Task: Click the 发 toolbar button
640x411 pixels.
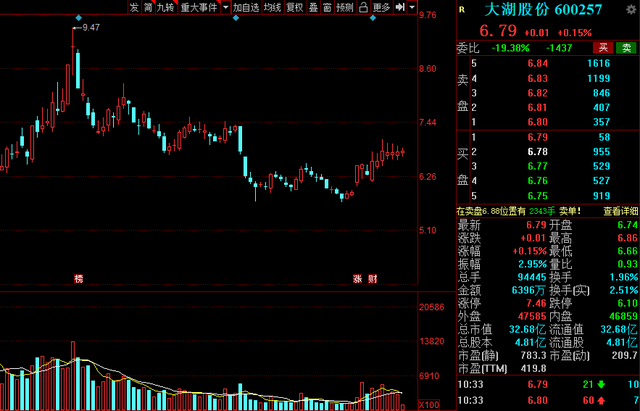Action: click(x=134, y=7)
